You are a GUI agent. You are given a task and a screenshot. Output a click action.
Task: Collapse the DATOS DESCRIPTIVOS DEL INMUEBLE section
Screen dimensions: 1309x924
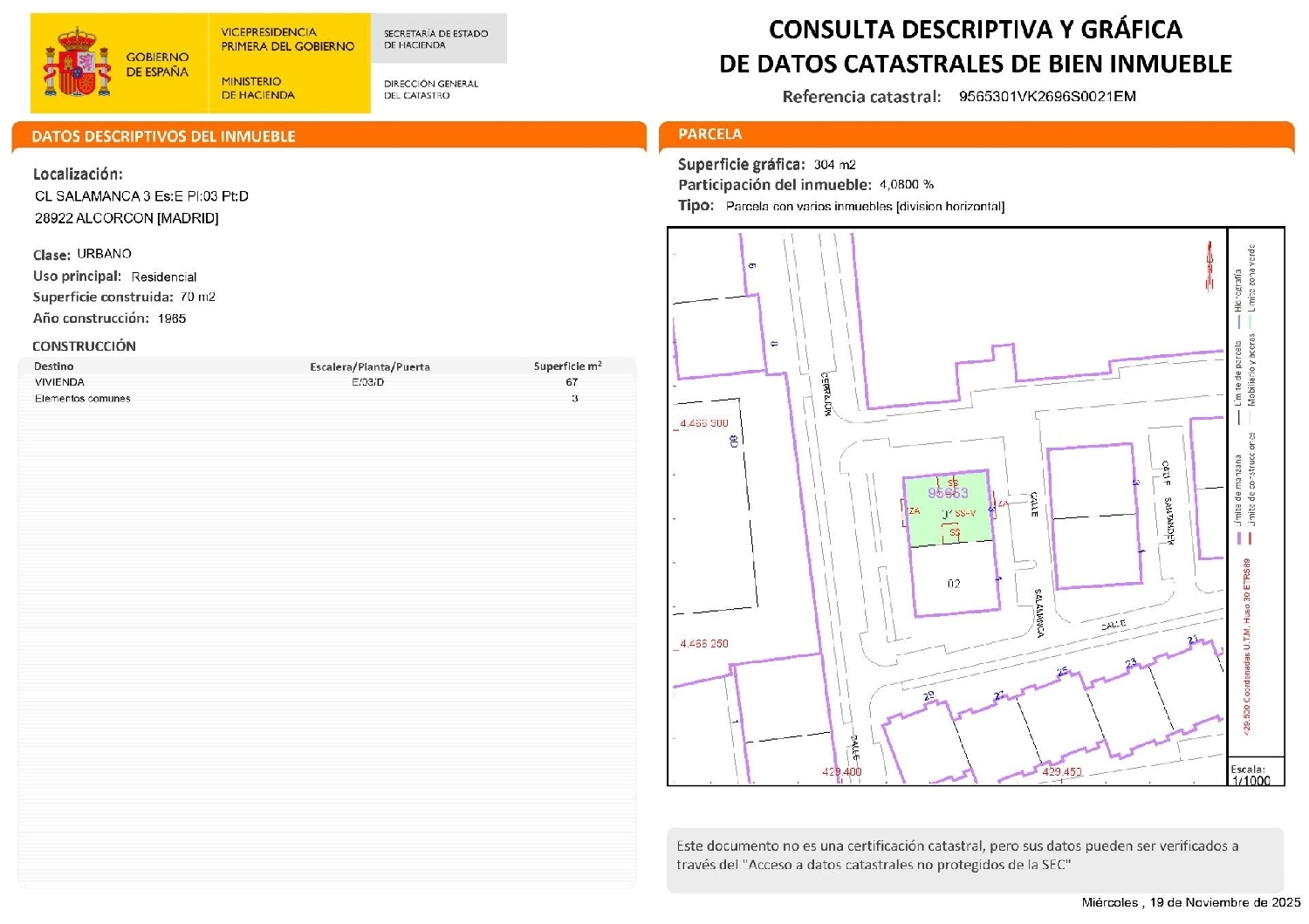(x=164, y=135)
